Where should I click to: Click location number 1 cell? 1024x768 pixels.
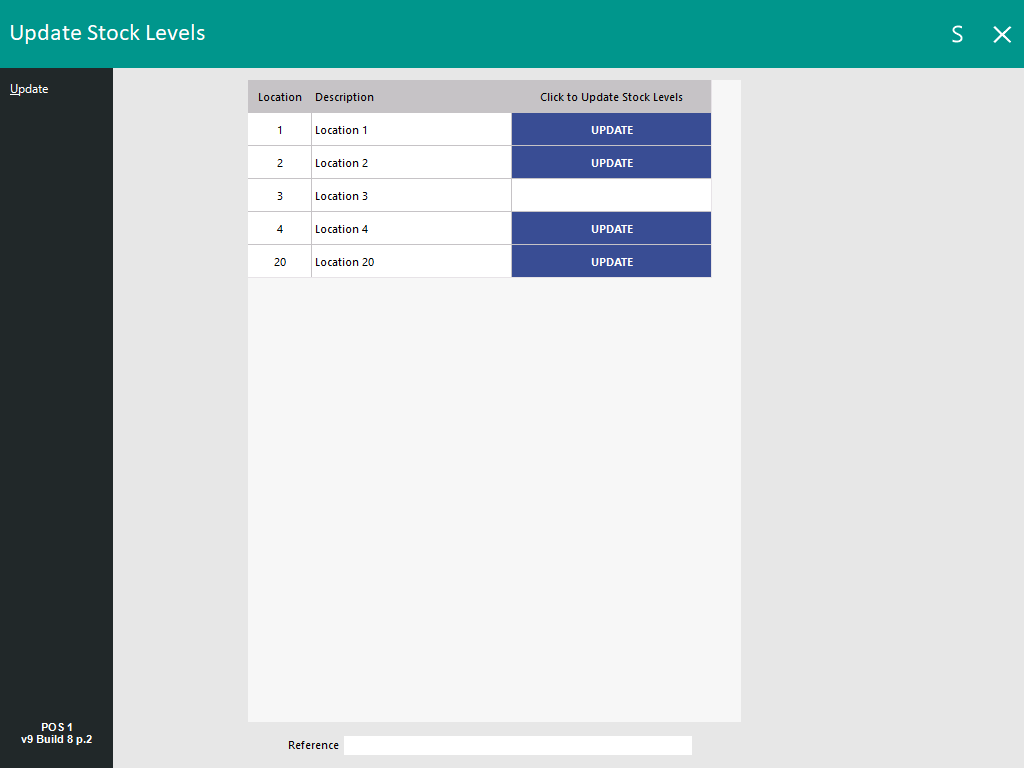point(280,130)
